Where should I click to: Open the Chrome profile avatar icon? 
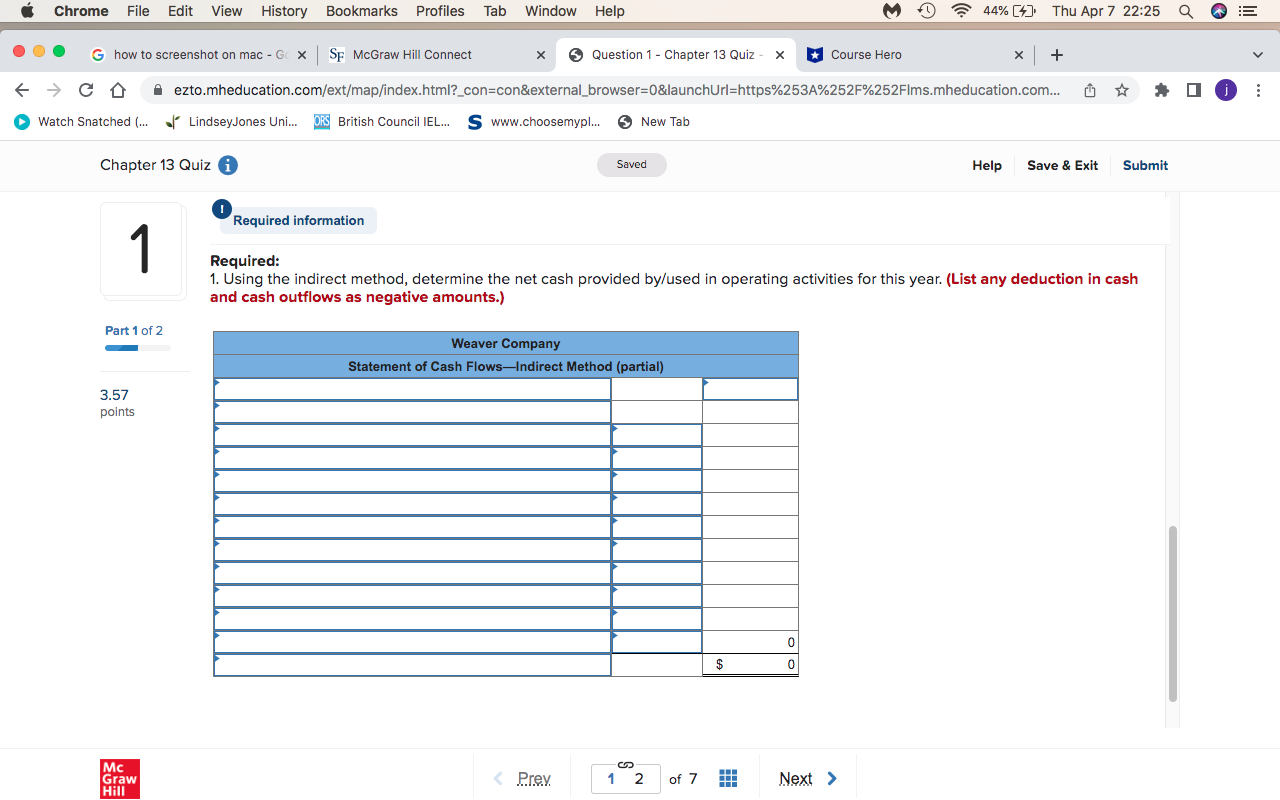[x=1225, y=89]
